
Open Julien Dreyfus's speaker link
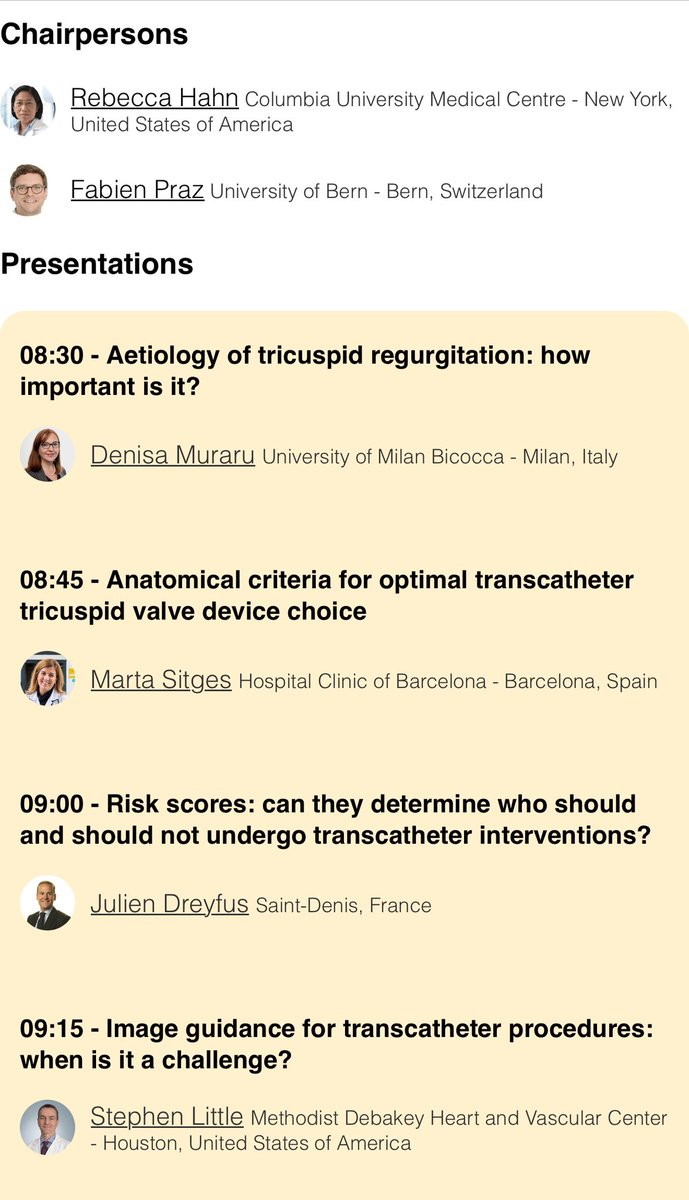coord(169,904)
